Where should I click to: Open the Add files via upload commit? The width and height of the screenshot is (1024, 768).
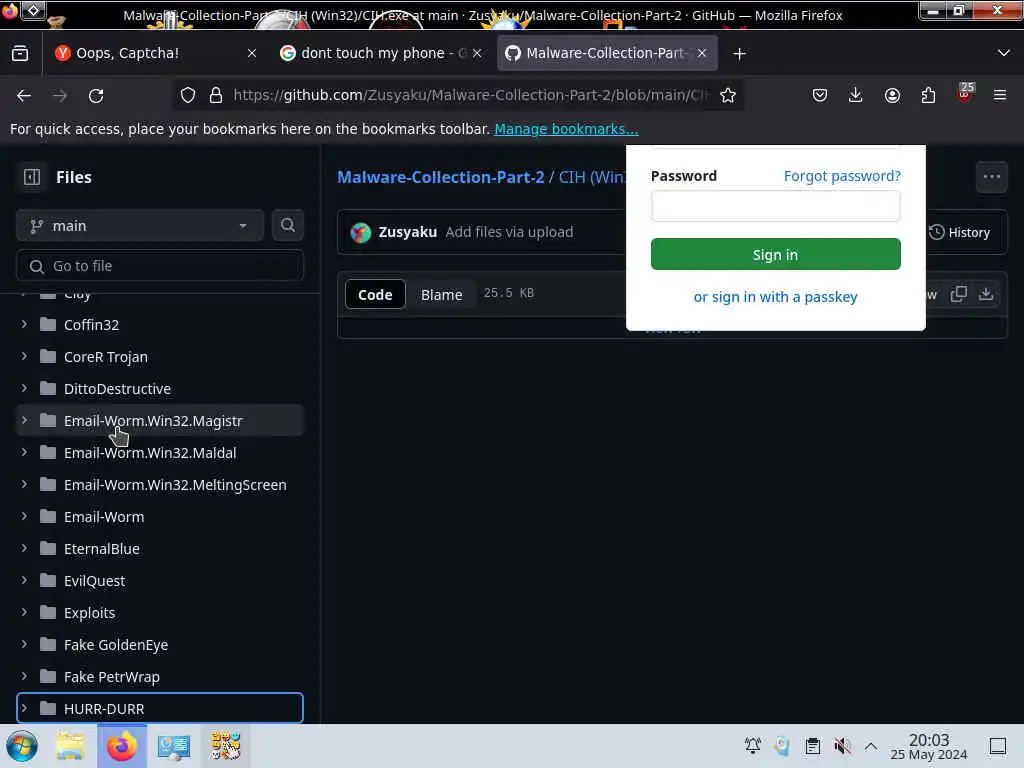509,232
